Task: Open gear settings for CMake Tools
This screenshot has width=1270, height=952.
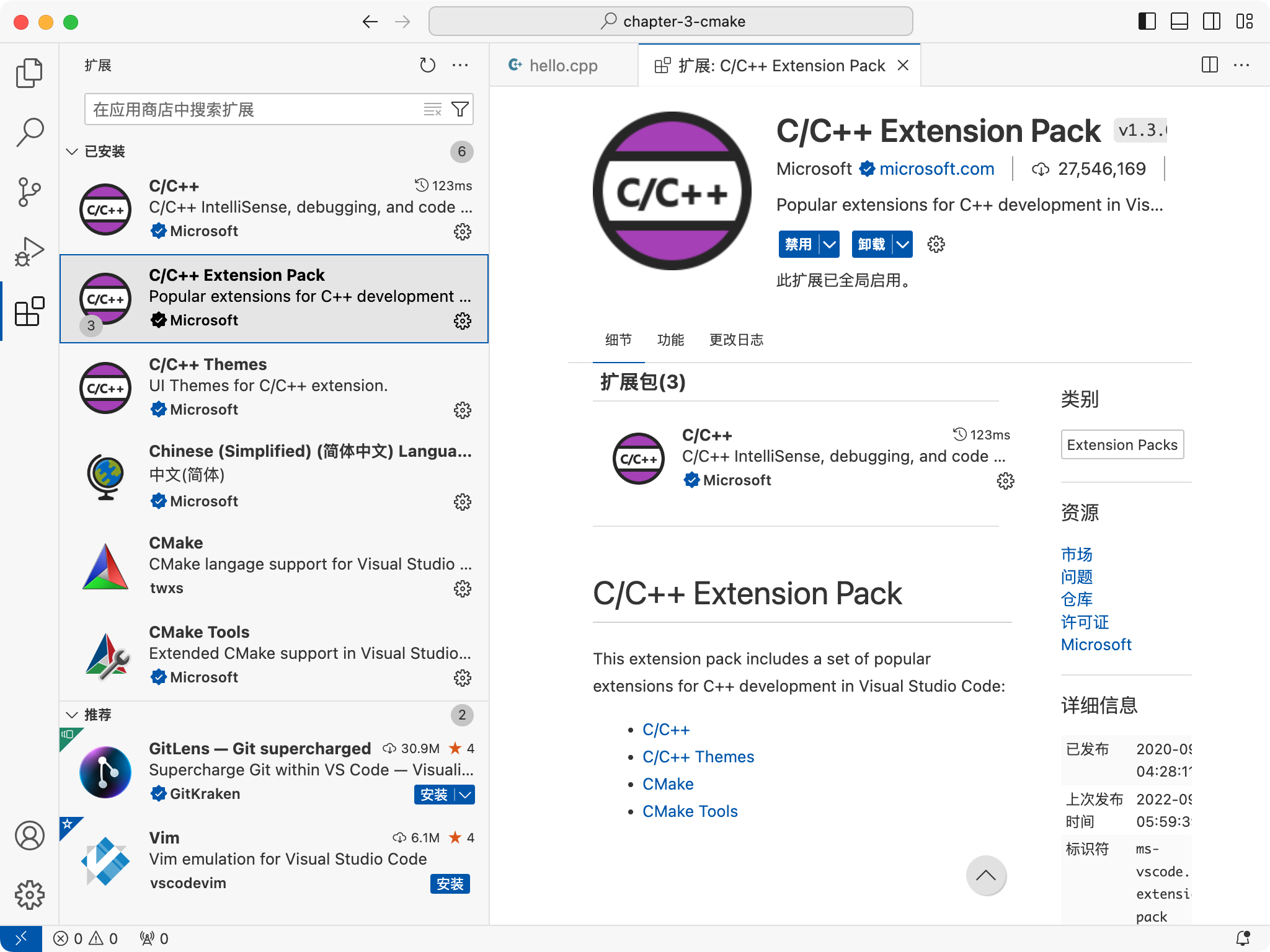Action: coord(463,678)
